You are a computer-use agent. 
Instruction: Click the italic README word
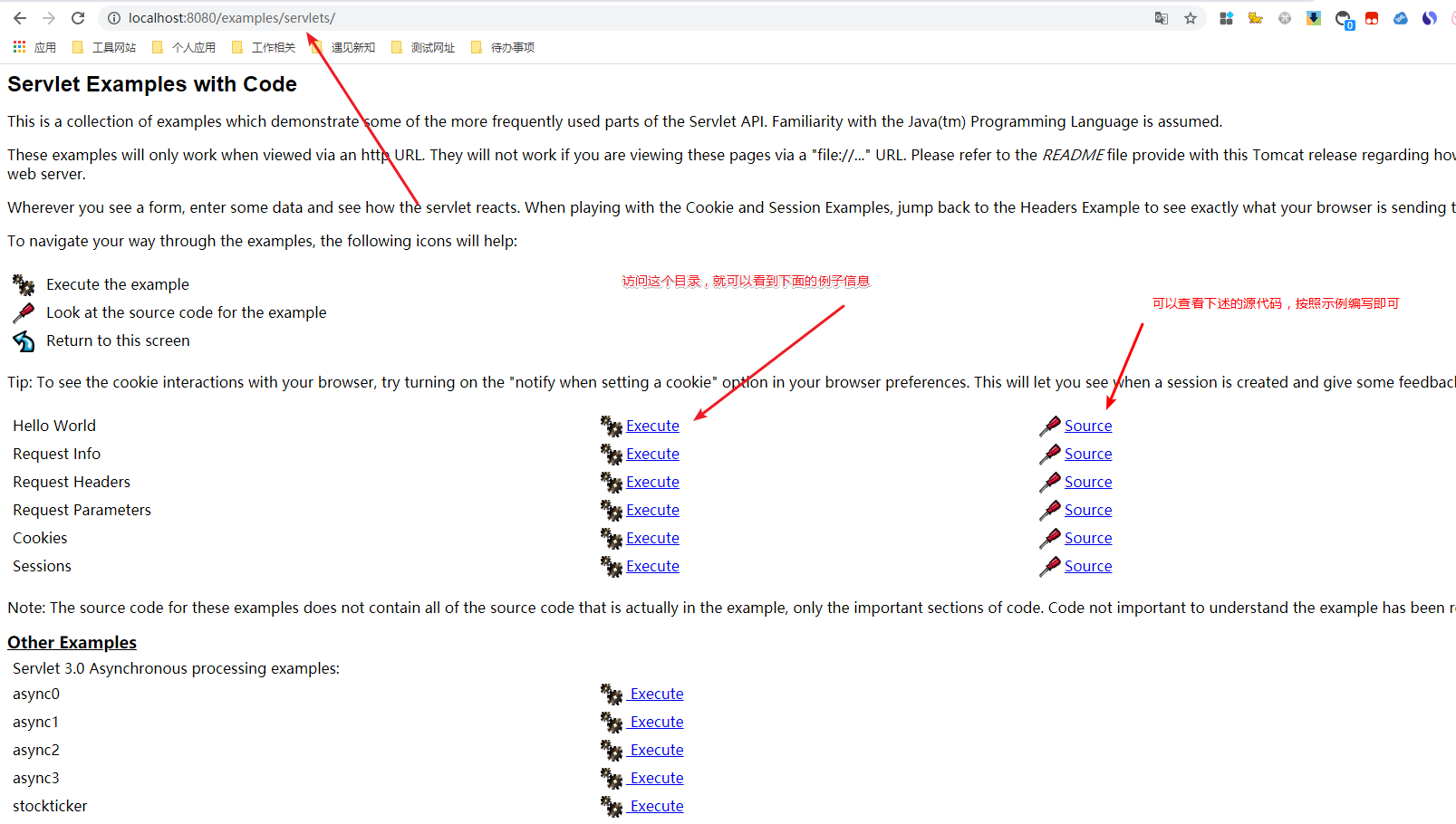(1073, 155)
